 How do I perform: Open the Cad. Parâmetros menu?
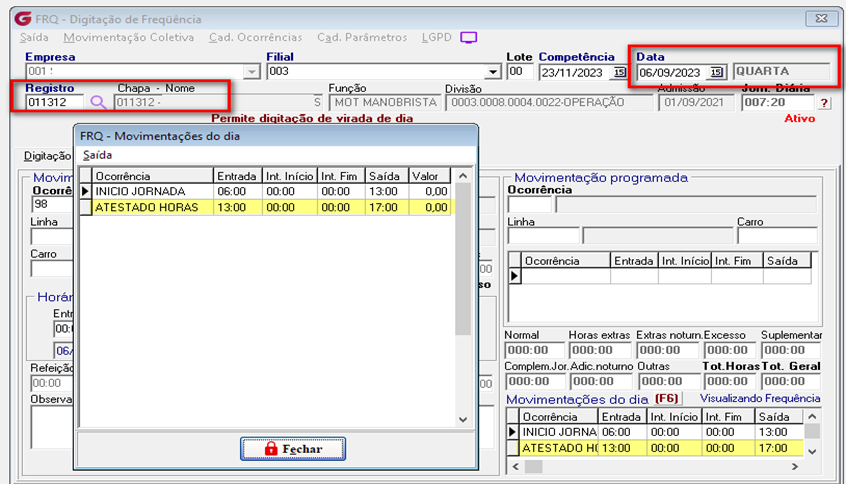(362, 37)
